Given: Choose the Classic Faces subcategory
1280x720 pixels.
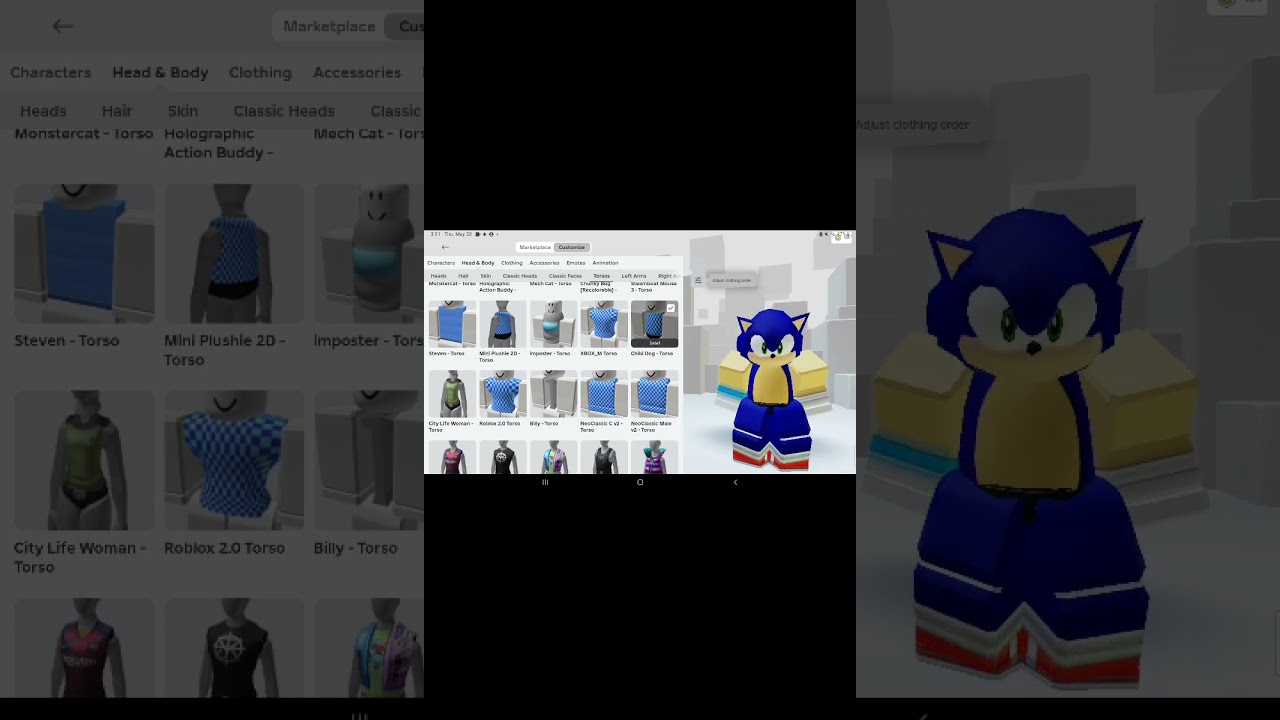Looking at the screenshot, I should (565, 276).
